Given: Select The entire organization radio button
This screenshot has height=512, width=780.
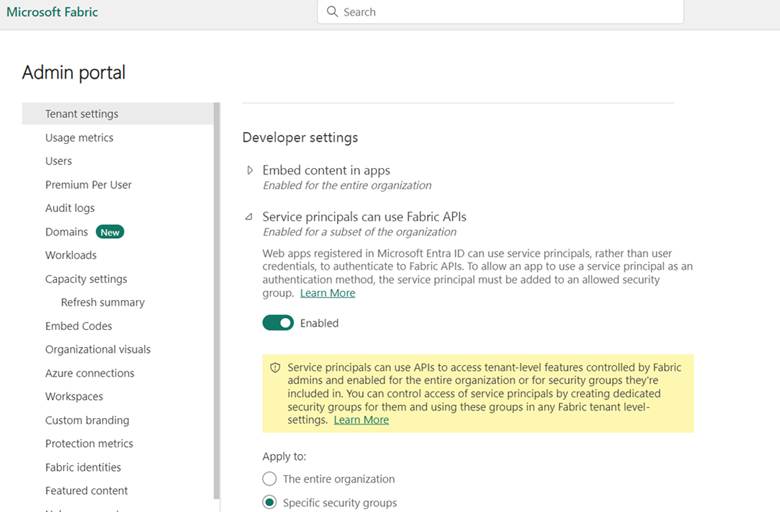Looking at the screenshot, I should point(269,479).
